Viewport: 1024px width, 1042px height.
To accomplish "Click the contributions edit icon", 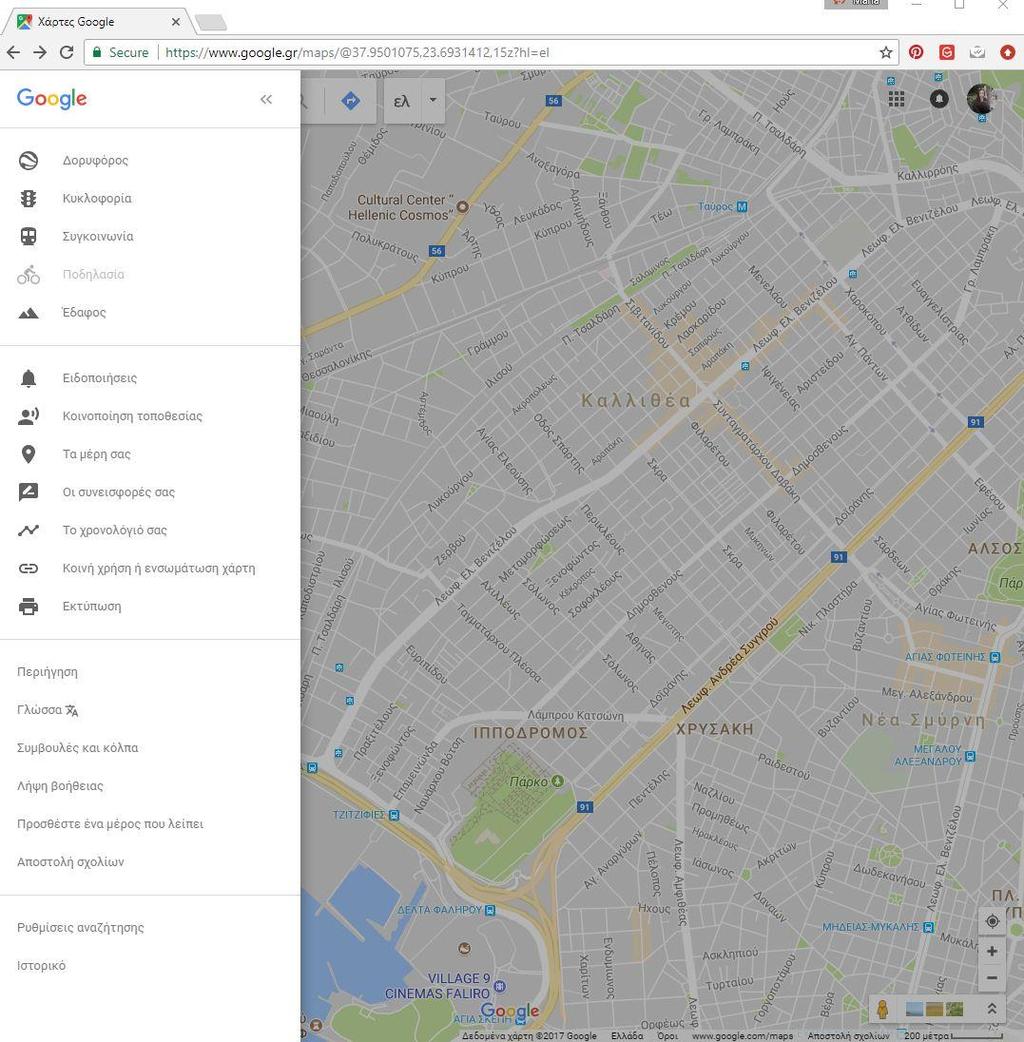I will pos(28,492).
